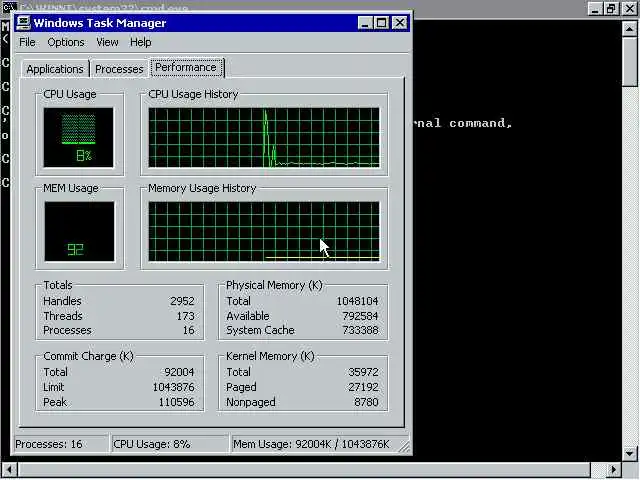Screen dimensions: 640x480
Task: Open the Help menu
Action: point(140,42)
